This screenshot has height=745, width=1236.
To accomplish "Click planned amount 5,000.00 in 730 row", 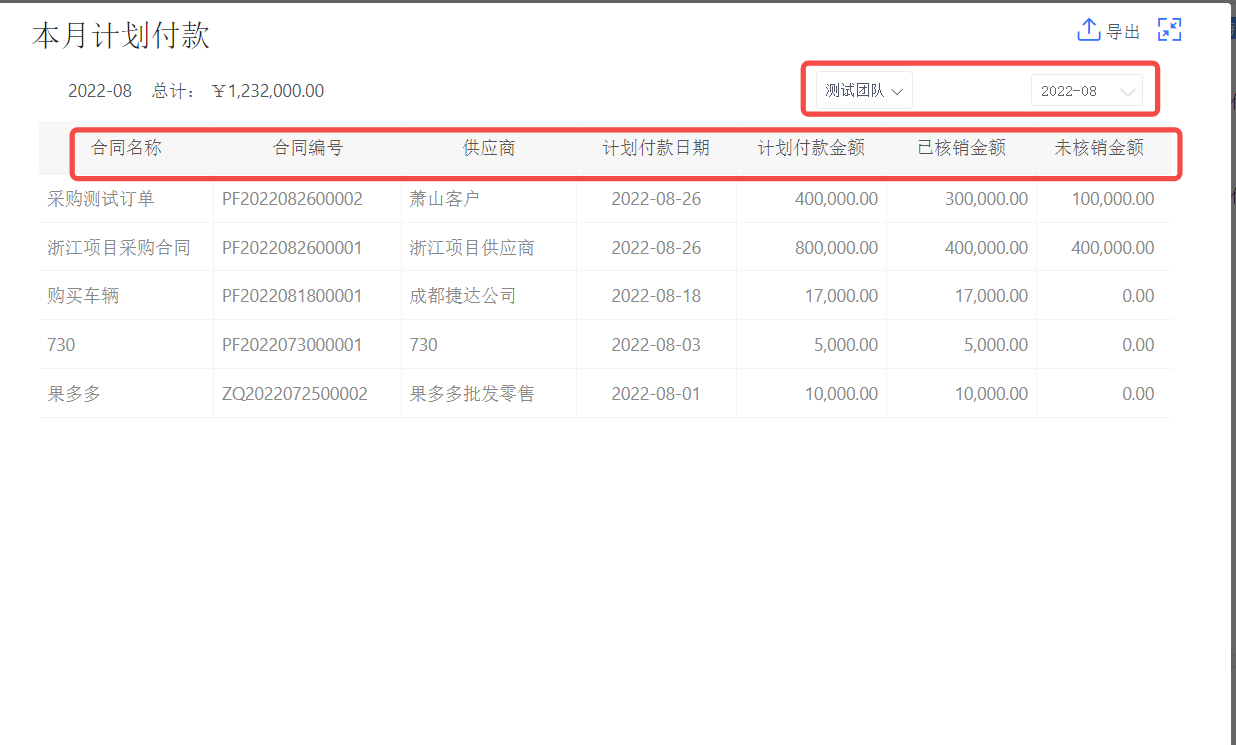I will click(x=846, y=345).
